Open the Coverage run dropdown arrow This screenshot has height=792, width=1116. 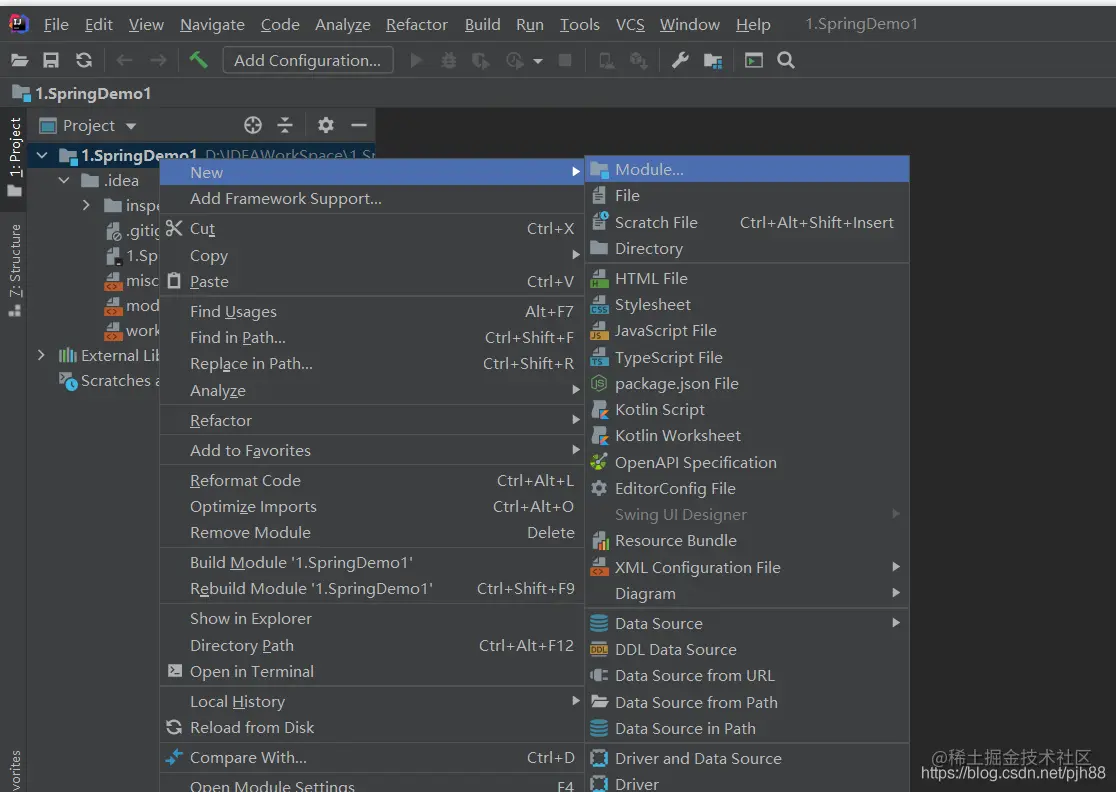coord(538,61)
